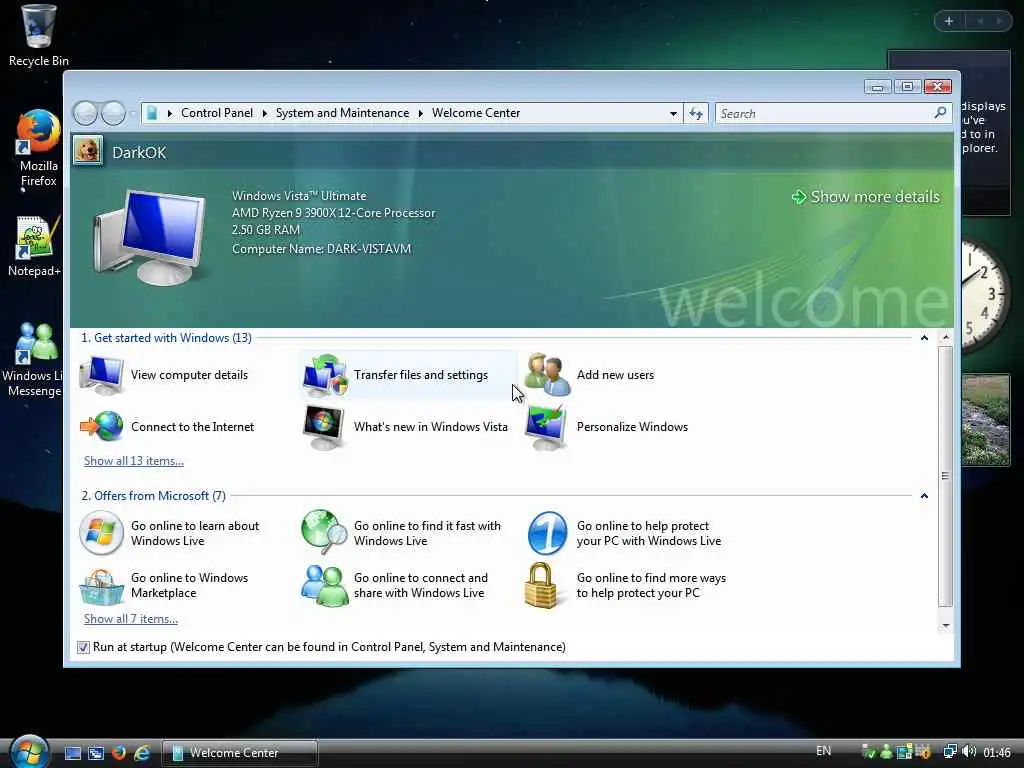Open connect and share with Windows Live icon

(325, 585)
